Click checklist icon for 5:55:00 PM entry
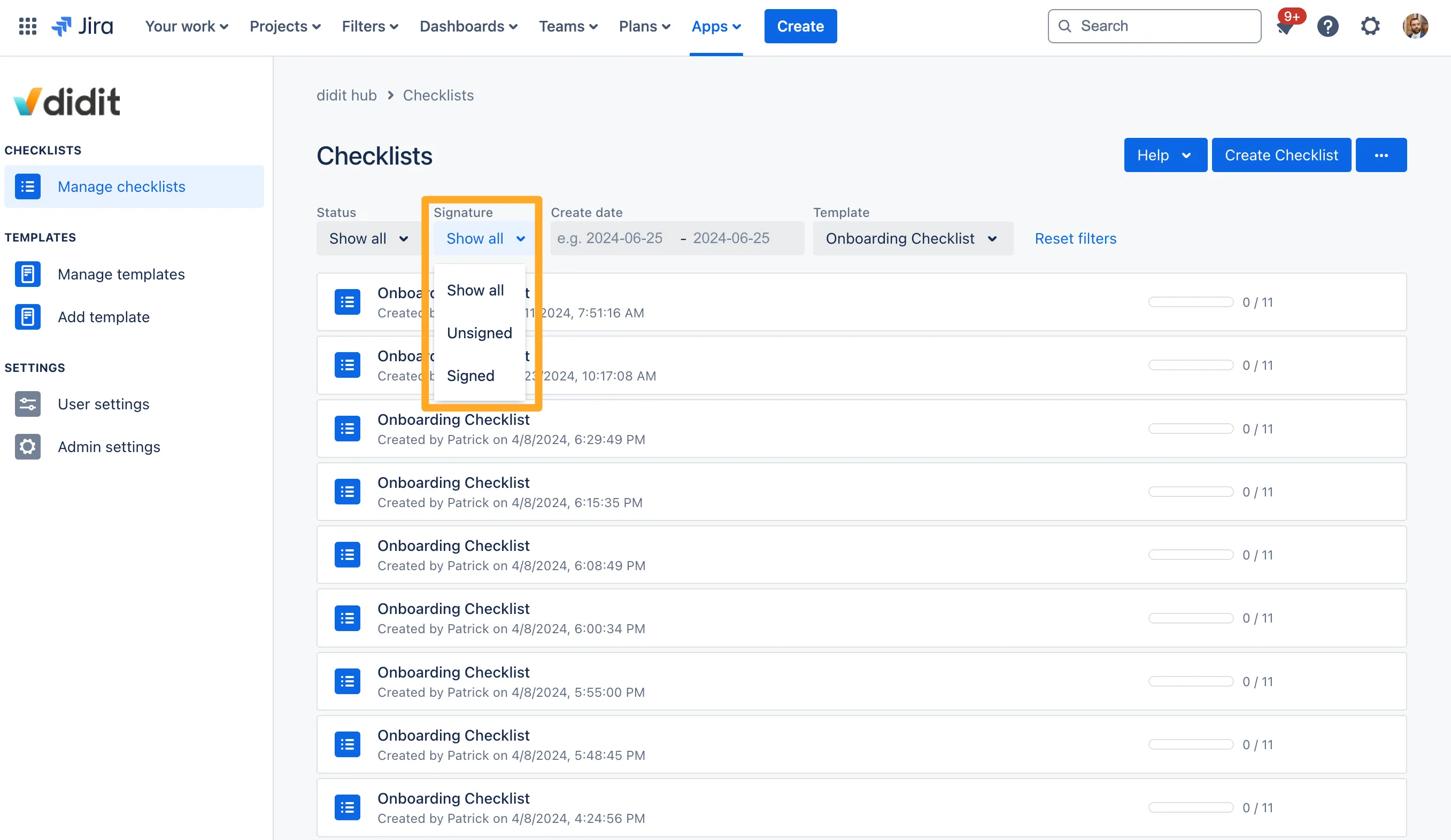This screenshot has width=1451, height=840. pyautogui.click(x=347, y=681)
